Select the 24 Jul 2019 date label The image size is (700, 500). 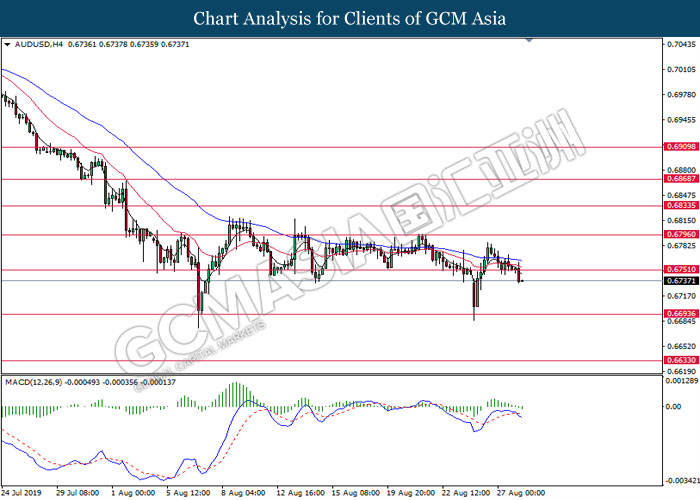[x=22, y=493]
